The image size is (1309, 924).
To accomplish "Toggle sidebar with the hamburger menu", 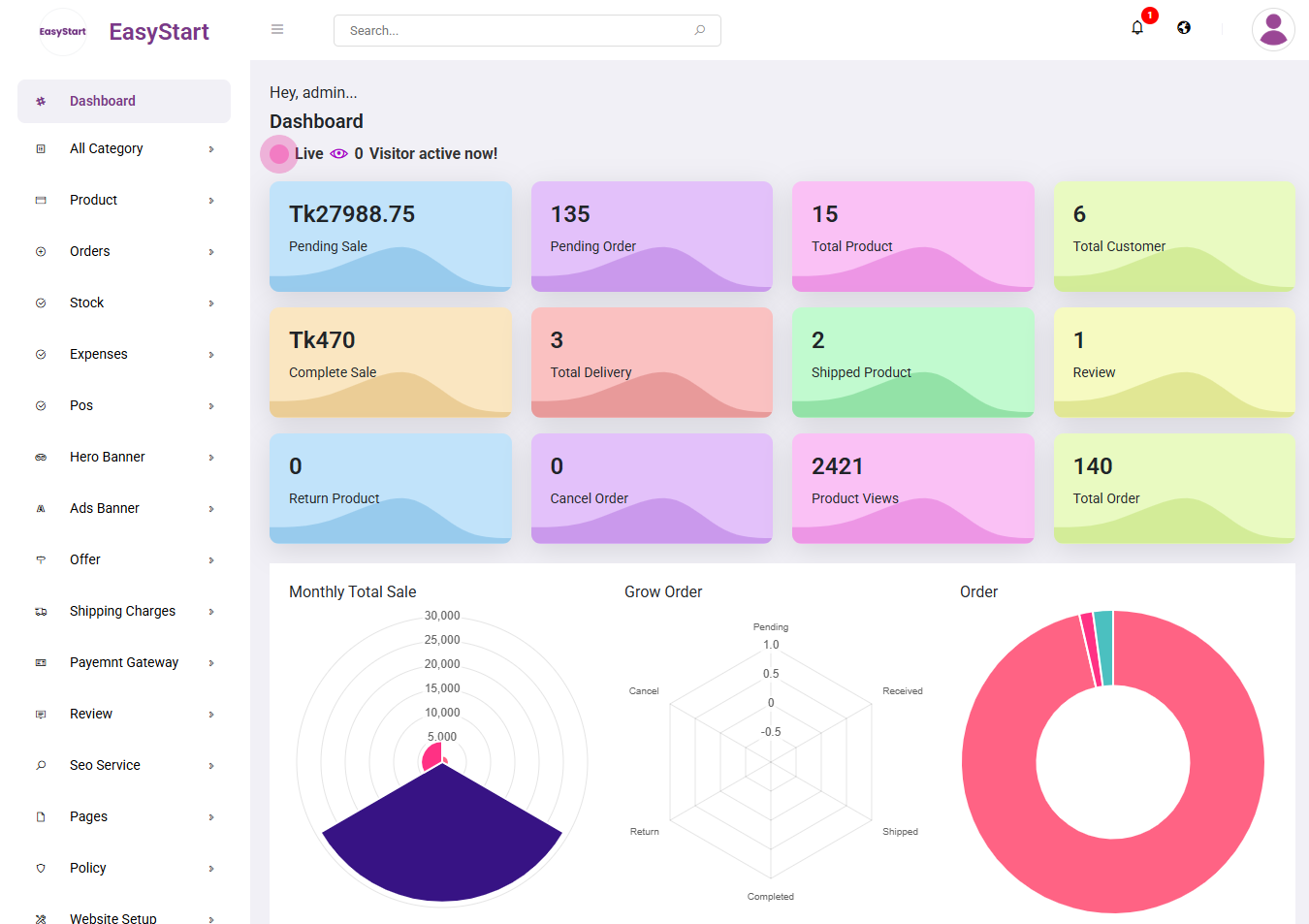I will pos(277,30).
